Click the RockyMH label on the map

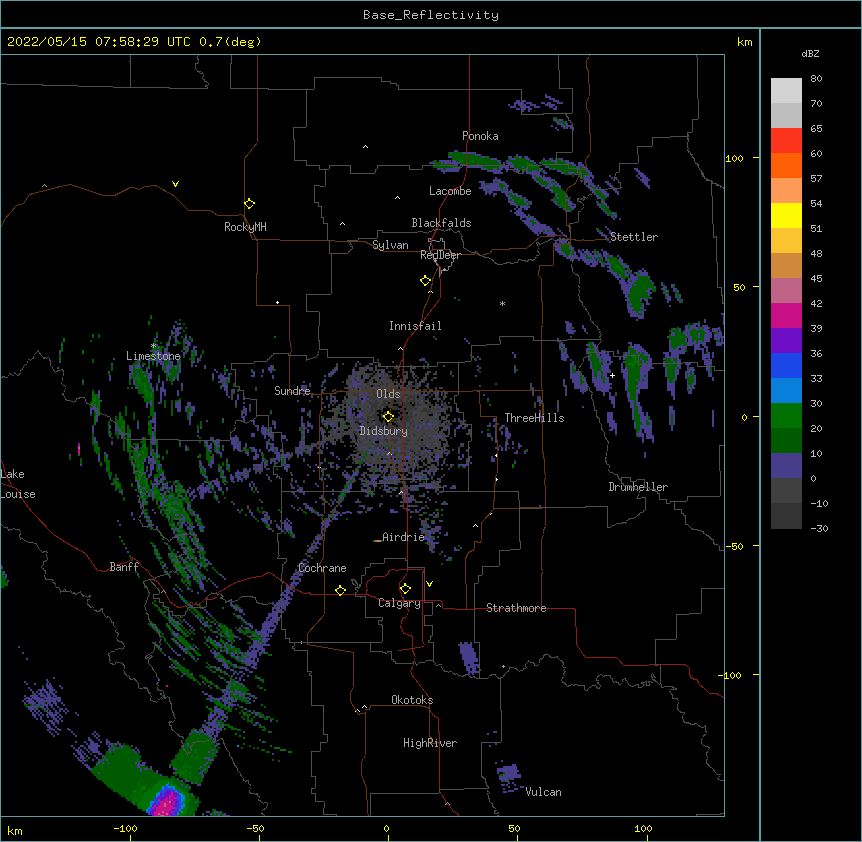pos(245,227)
